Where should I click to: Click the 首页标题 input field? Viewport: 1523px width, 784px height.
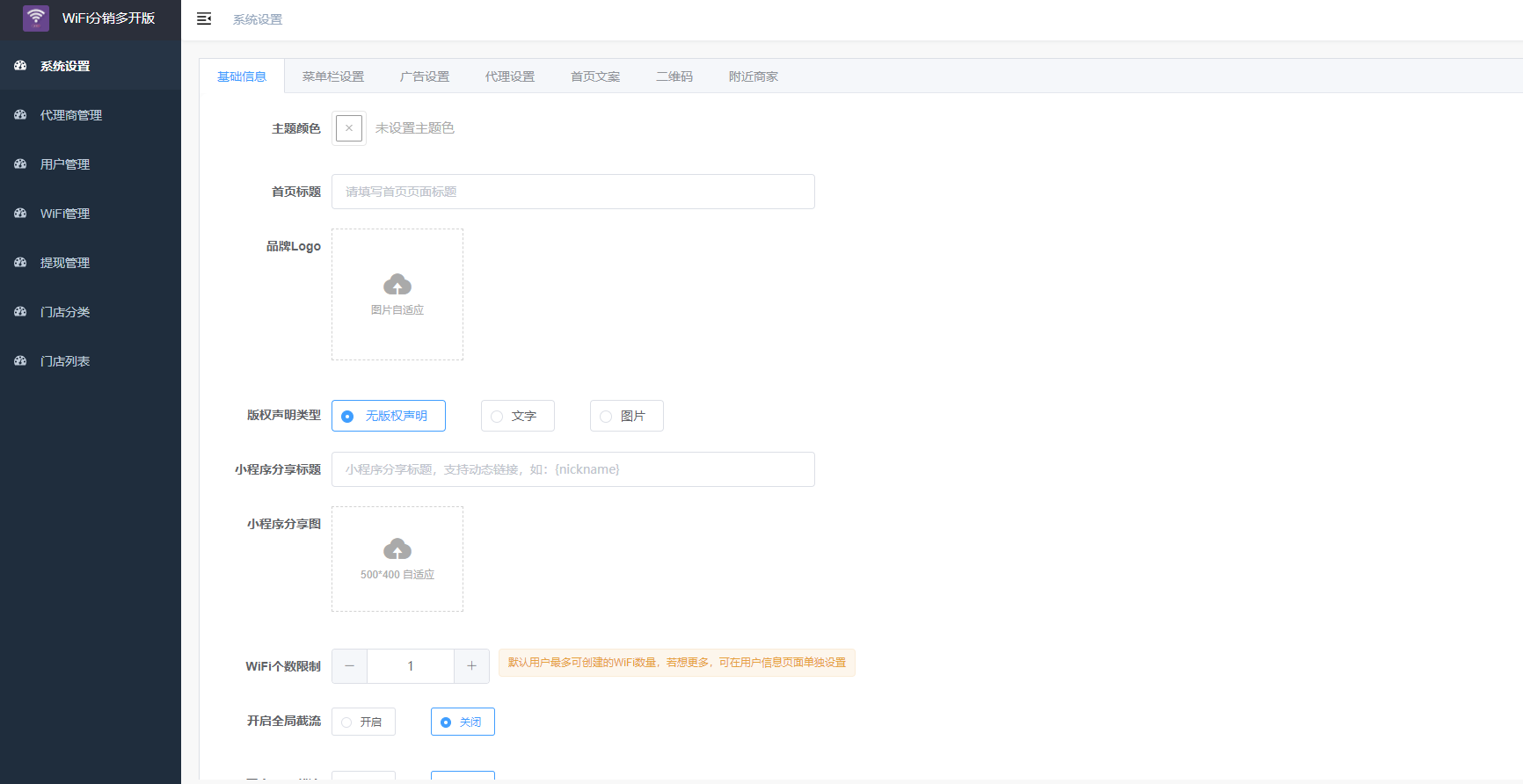tap(572, 192)
